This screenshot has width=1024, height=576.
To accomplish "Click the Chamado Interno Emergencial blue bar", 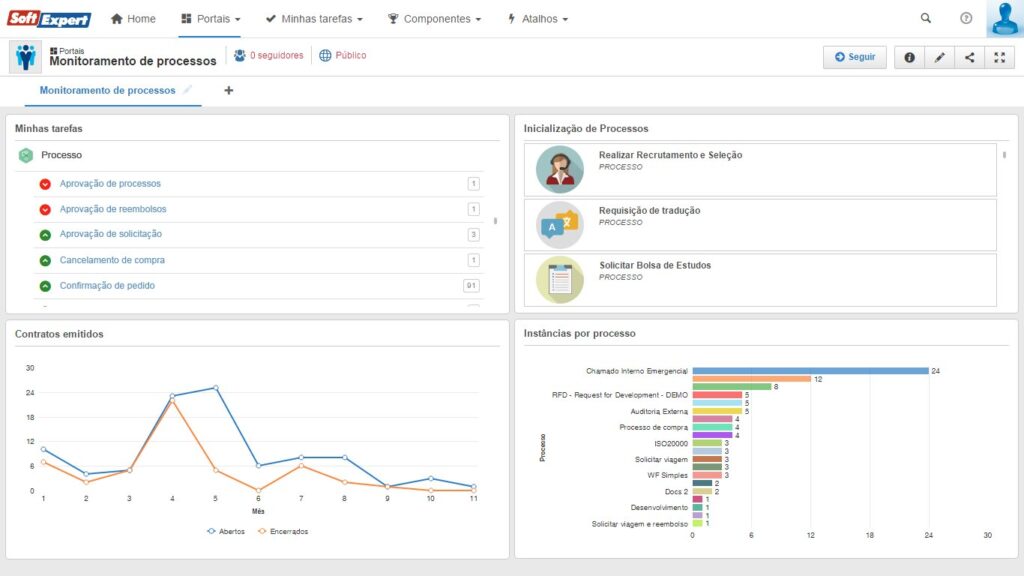I will 810,371.
